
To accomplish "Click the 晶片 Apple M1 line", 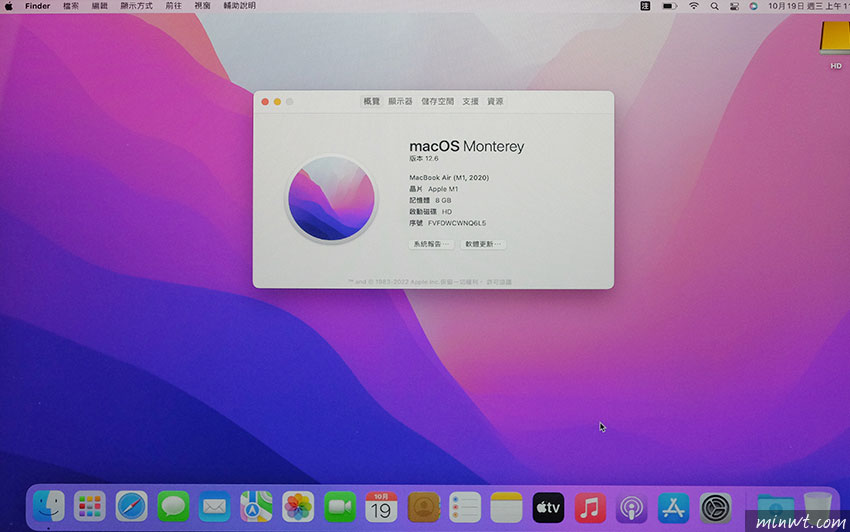I will point(434,189).
